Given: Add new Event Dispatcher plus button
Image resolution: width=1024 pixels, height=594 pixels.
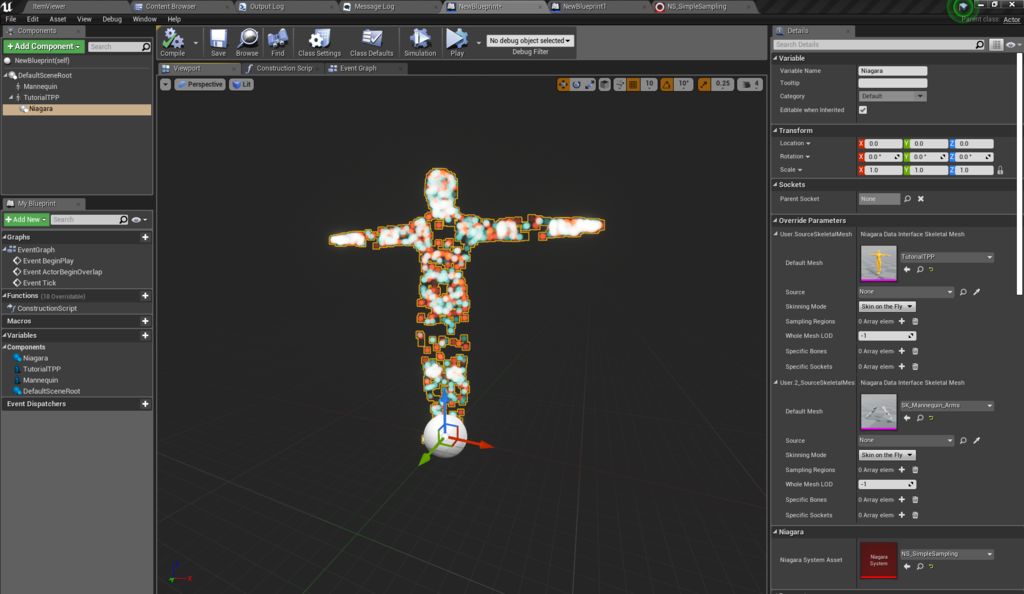Looking at the screenshot, I should point(145,404).
